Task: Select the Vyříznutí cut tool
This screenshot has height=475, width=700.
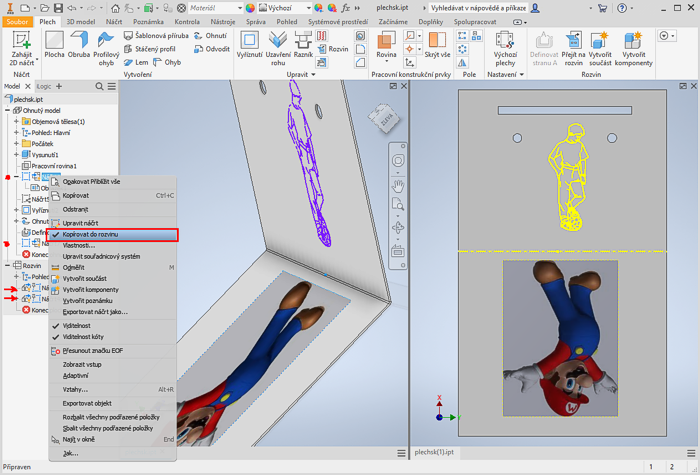Action: [250, 45]
